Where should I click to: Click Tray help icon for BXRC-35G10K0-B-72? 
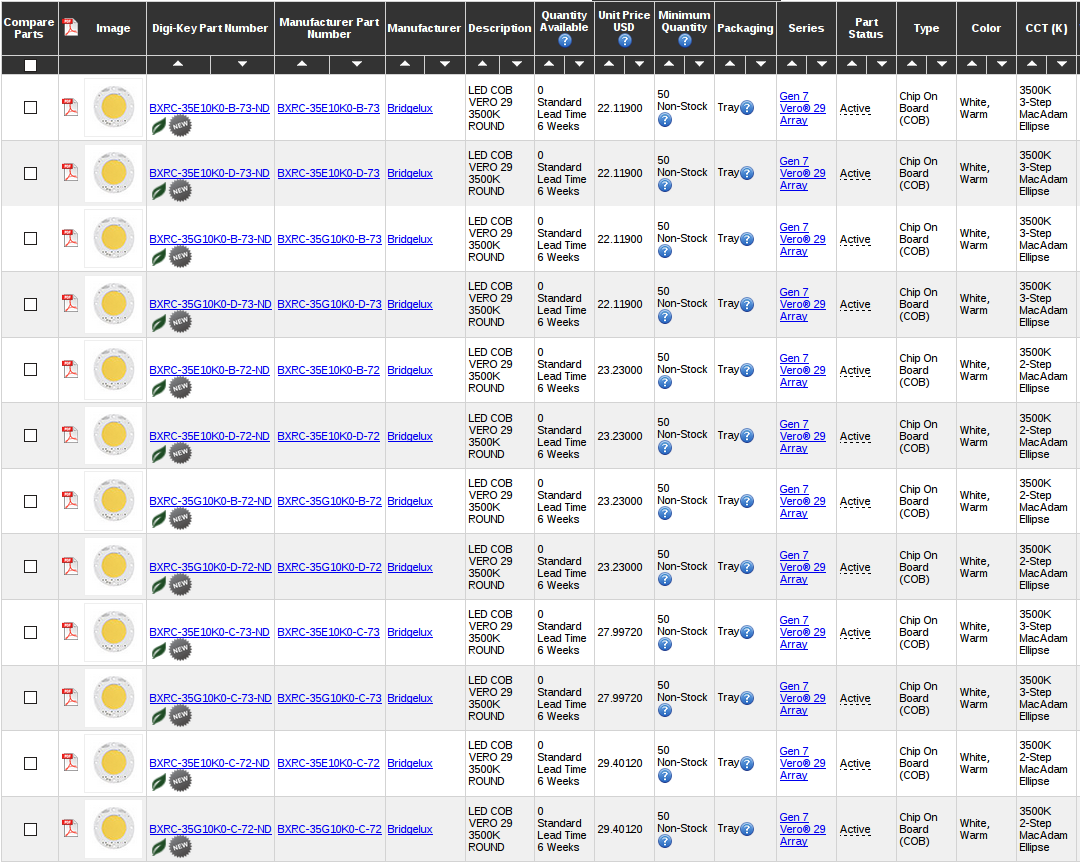tap(747, 501)
